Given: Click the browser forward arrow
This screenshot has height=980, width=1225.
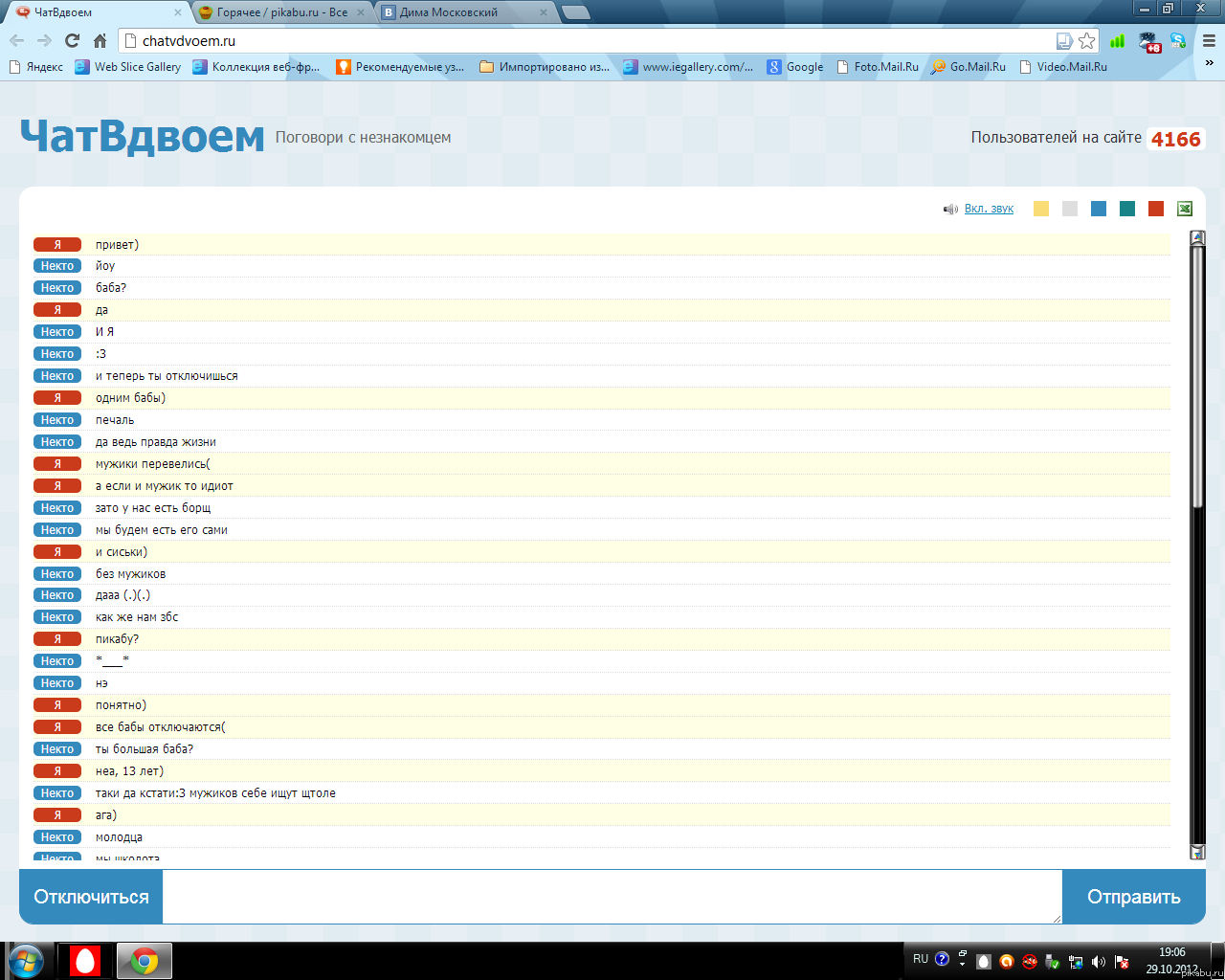Looking at the screenshot, I should (44, 41).
